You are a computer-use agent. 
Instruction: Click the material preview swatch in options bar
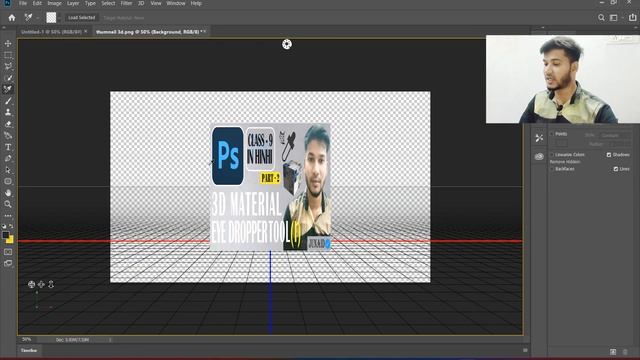[x=51, y=18]
